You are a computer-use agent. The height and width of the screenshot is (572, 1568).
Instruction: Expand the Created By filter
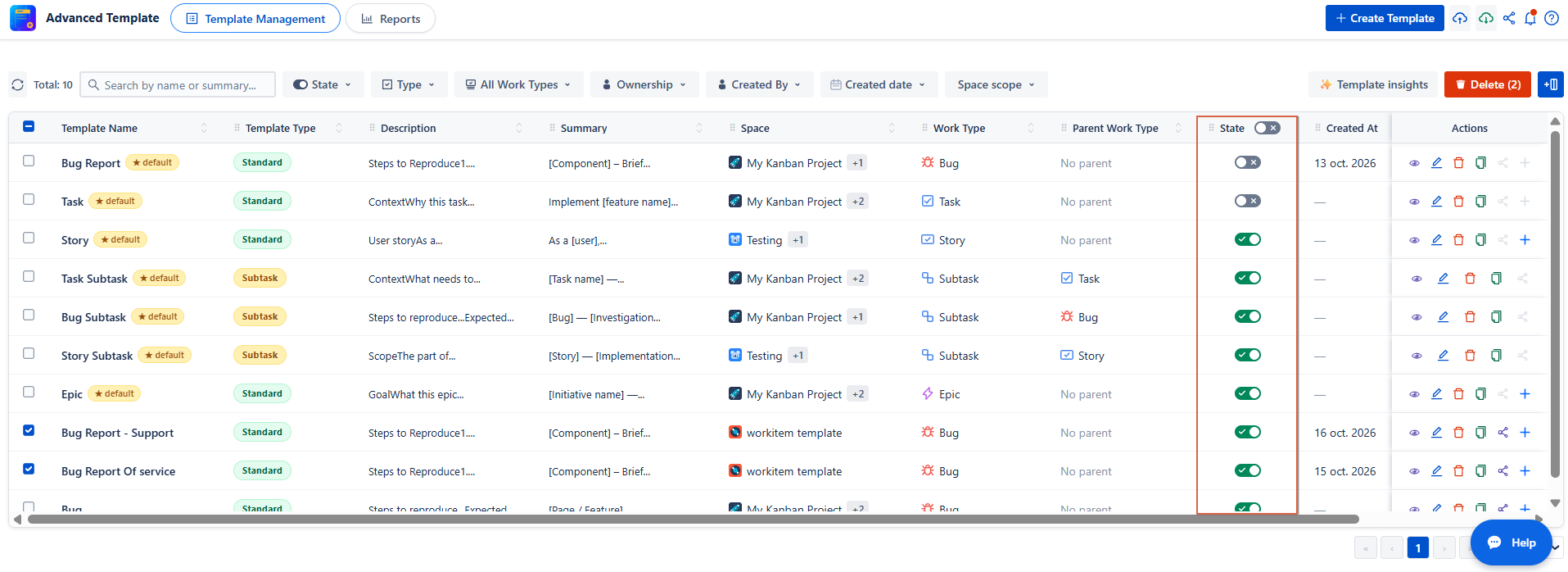(x=760, y=84)
